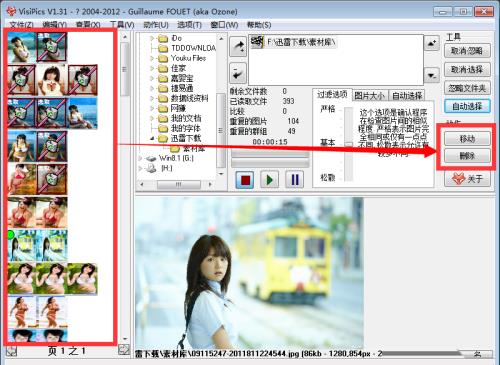Screen dimensions: 500x365
Task: Open the 查看(X) menu
Action: pos(88,25)
